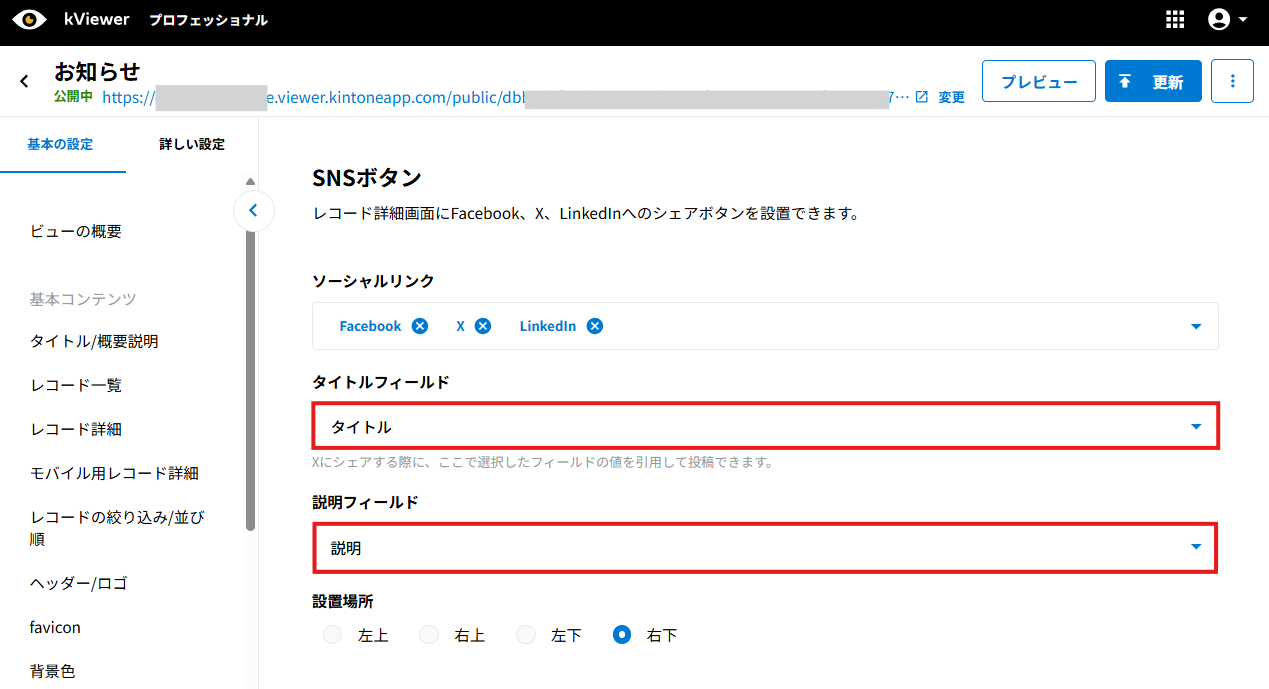The height and width of the screenshot is (689, 1269).
Task: Select 左下 placement option
Action: [x=526, y=635]
